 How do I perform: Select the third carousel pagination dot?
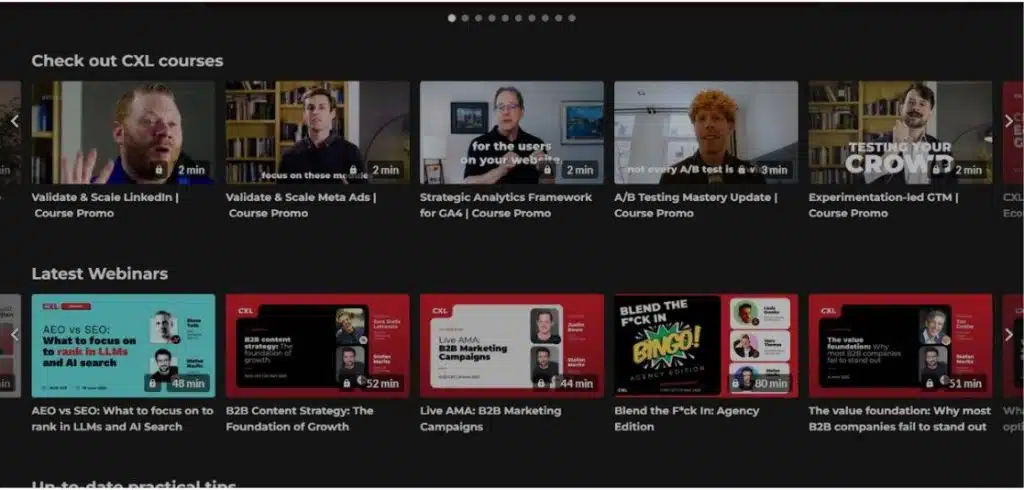pyautogui.click(x=479, y=18)
